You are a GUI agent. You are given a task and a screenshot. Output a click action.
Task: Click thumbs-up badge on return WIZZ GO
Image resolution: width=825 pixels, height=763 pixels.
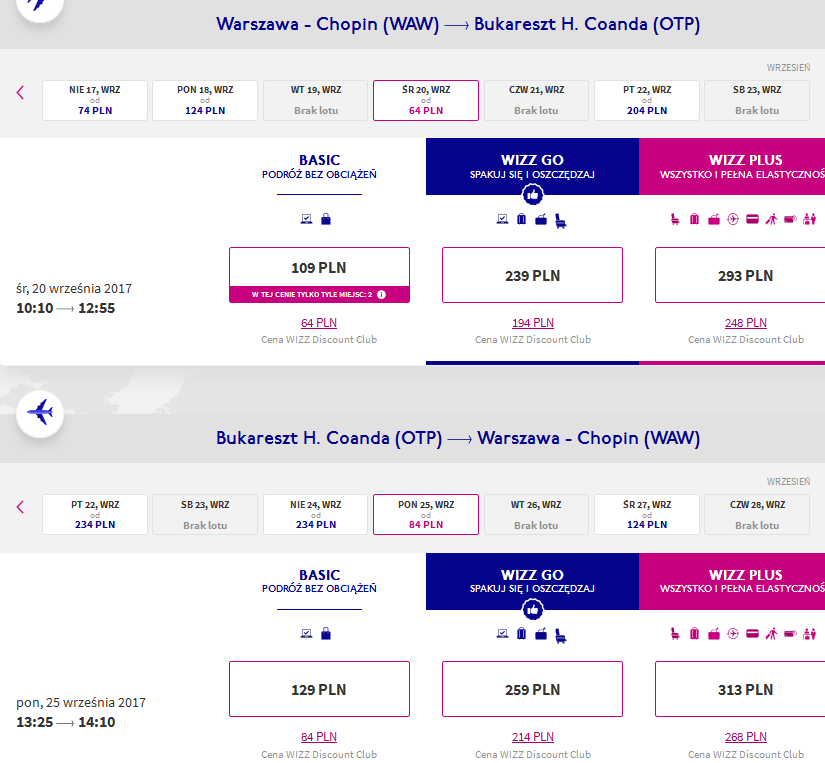[532, 610]
